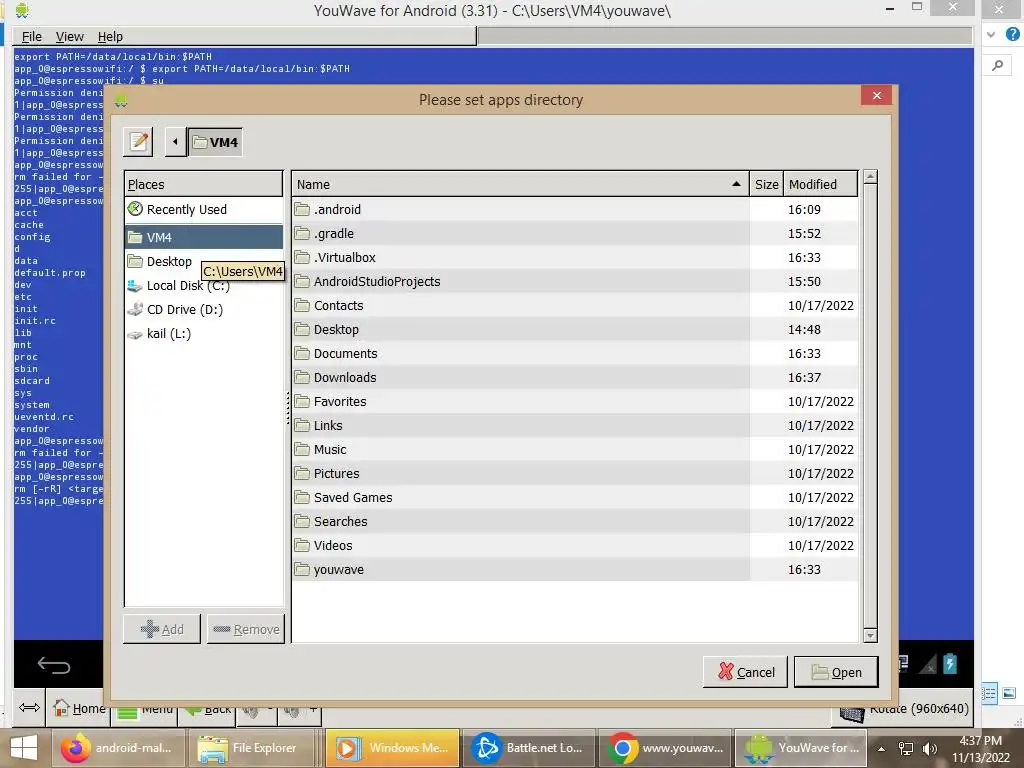The image size is (1024, 768).
Task: Sort files by the Modified column
Action: point(820,184)
